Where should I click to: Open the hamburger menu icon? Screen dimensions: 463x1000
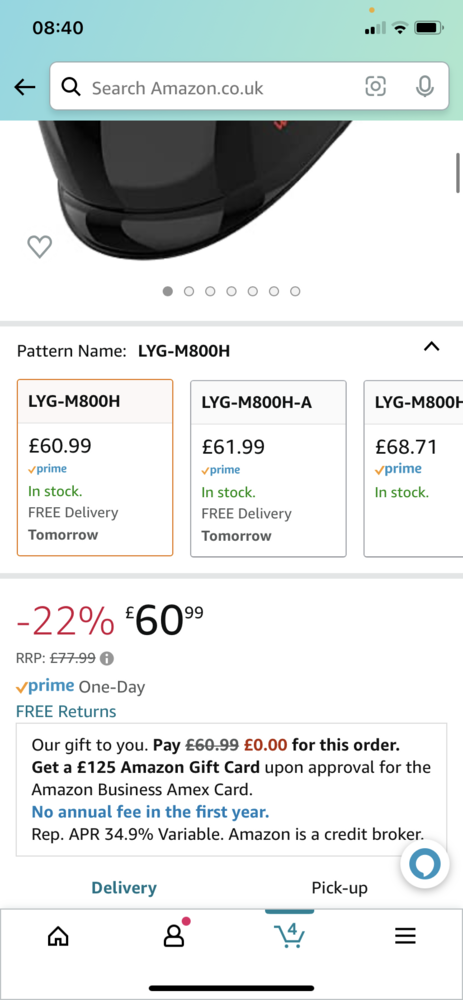pyautogui.click(x=405, y=936)
